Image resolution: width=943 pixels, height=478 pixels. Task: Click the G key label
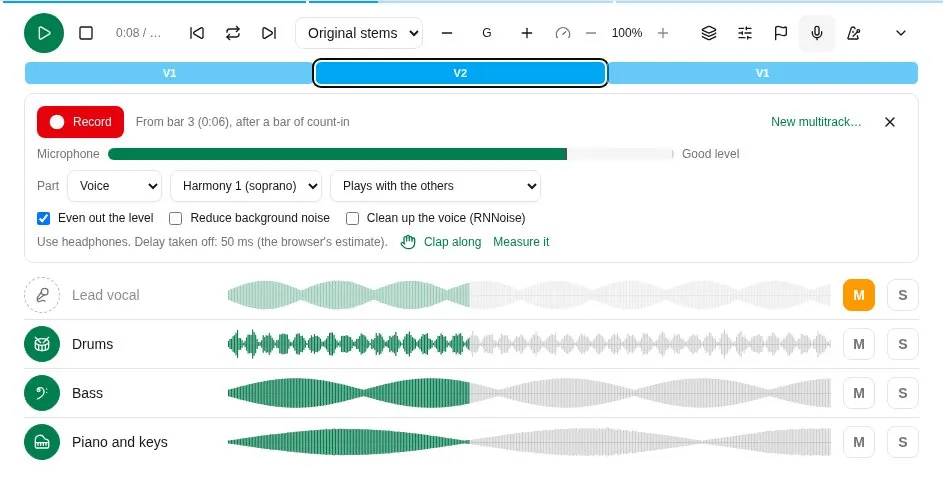pyautogui.click(x=487, y=33)
